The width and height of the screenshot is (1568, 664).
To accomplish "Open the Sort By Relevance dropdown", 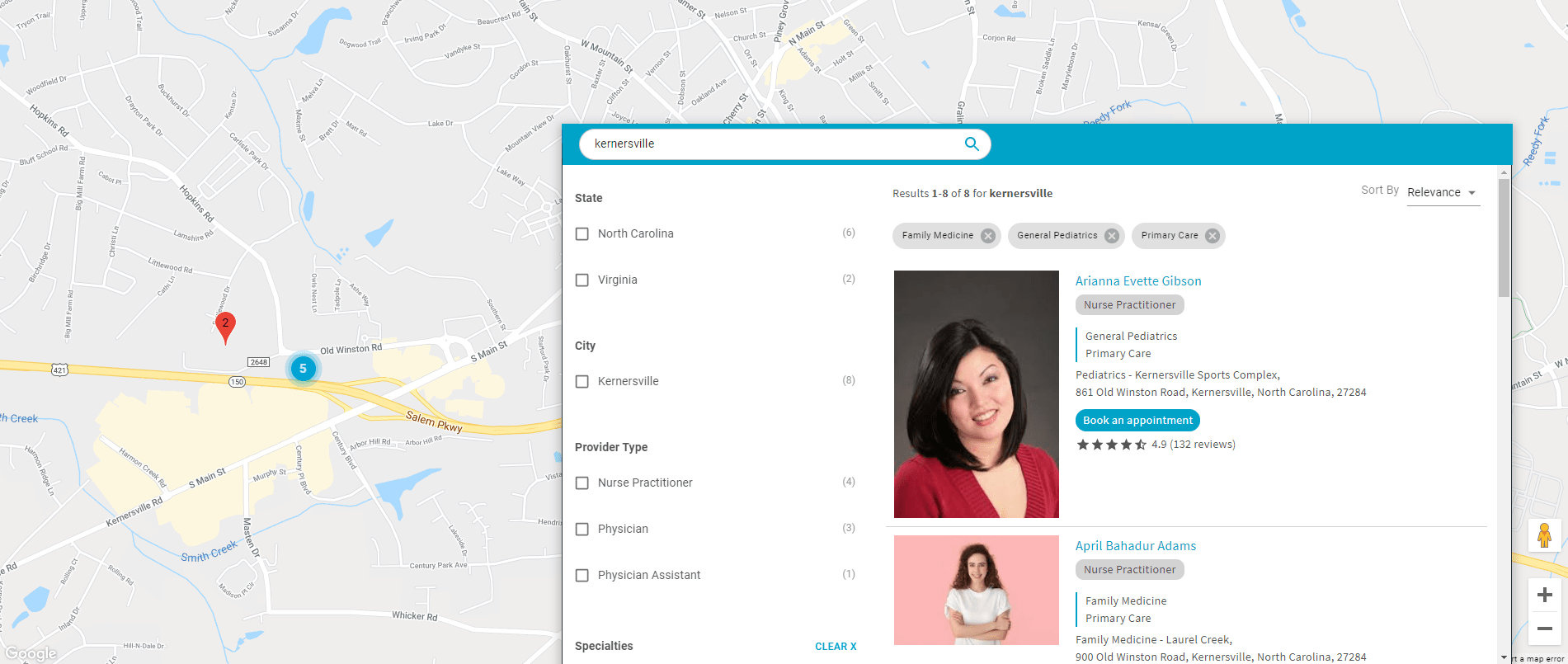I will 1443,193.
